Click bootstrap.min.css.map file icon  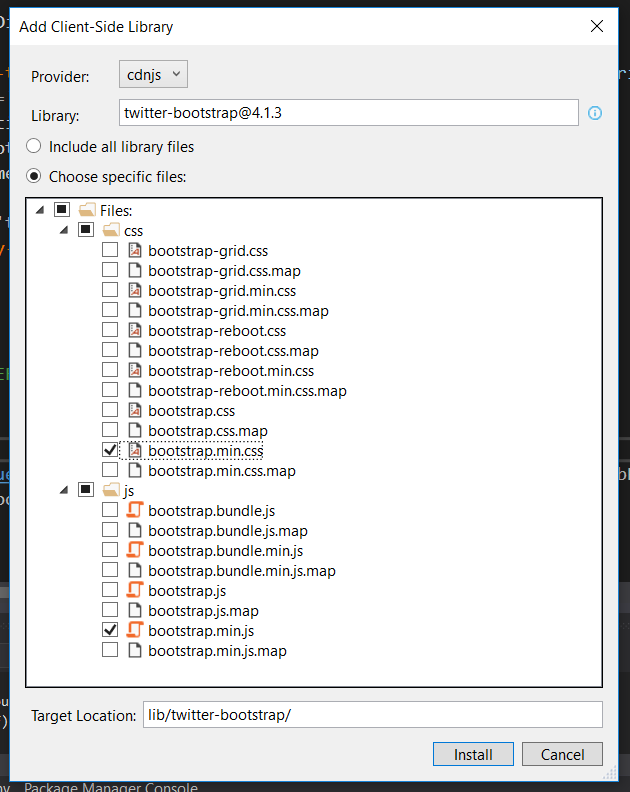point(134,470)
